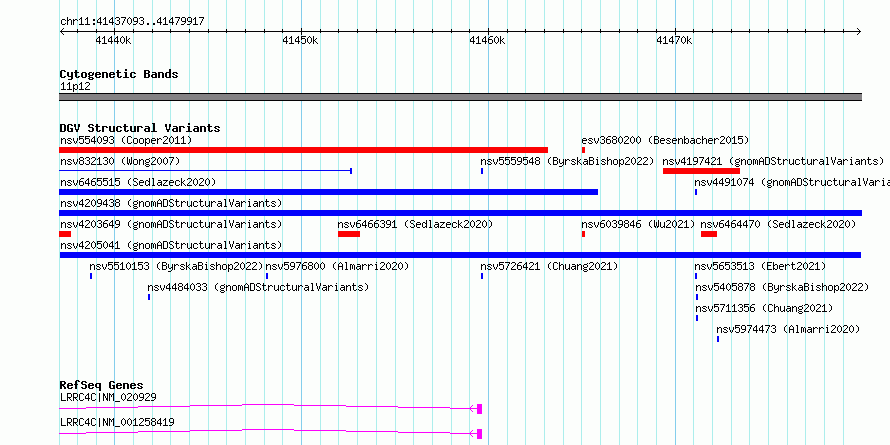This screenshot has height=445, width=890.
Task: Click the 41450k ruler tick label
Action: coord(300,40)
